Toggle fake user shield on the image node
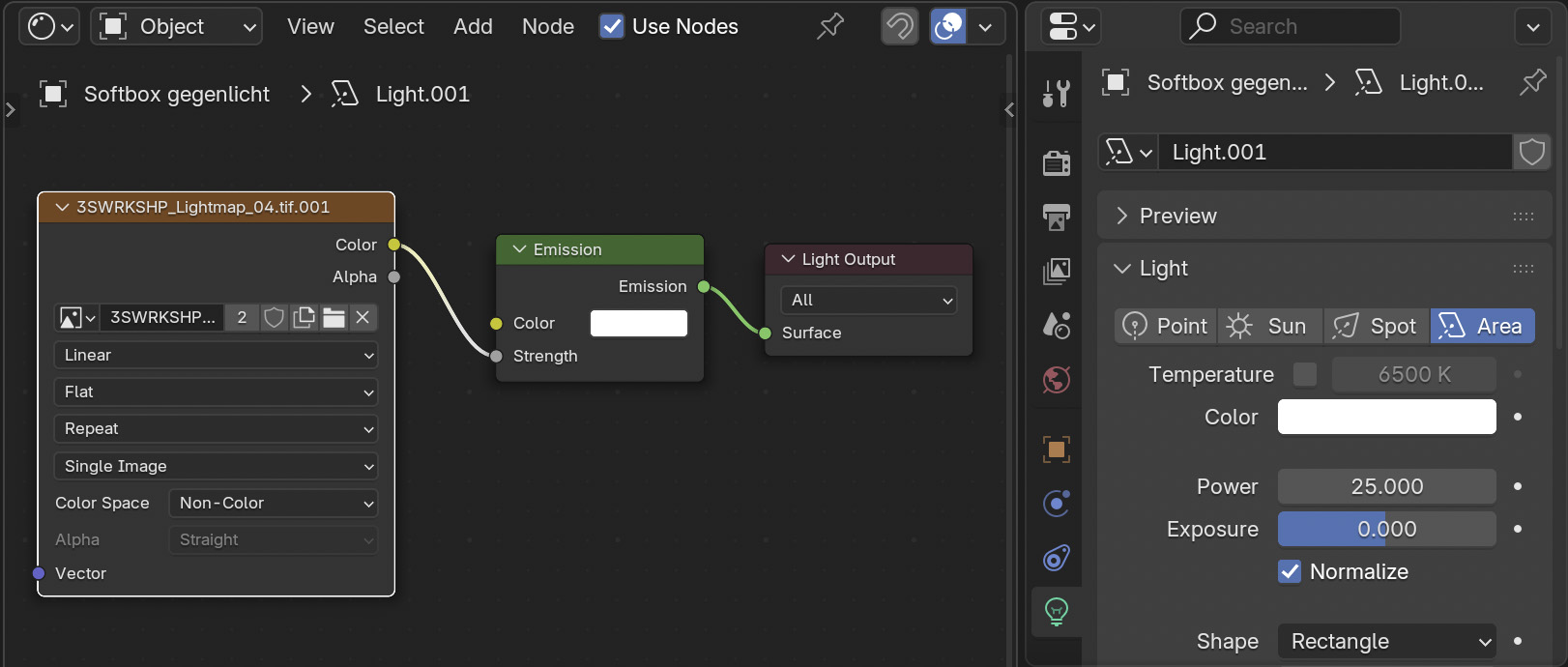Viewport: 1568px width, 667px height. (274, 317)
